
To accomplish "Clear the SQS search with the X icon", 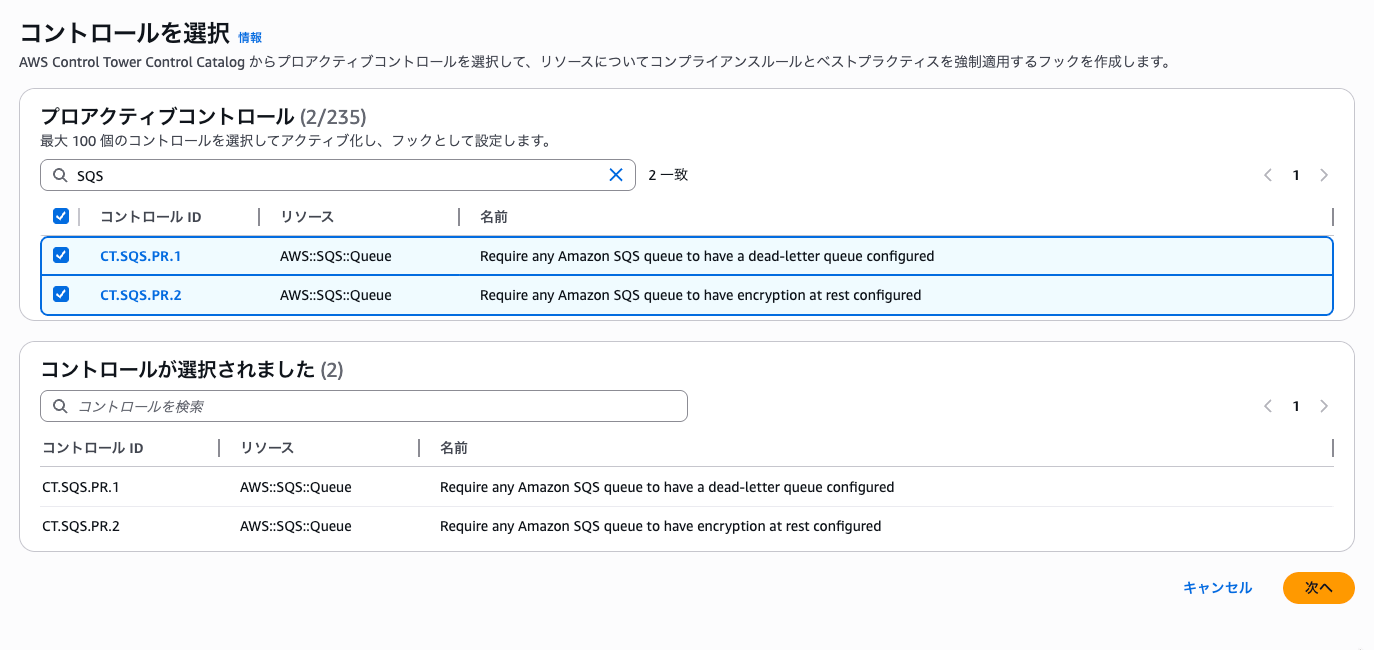I will [616, 175].
